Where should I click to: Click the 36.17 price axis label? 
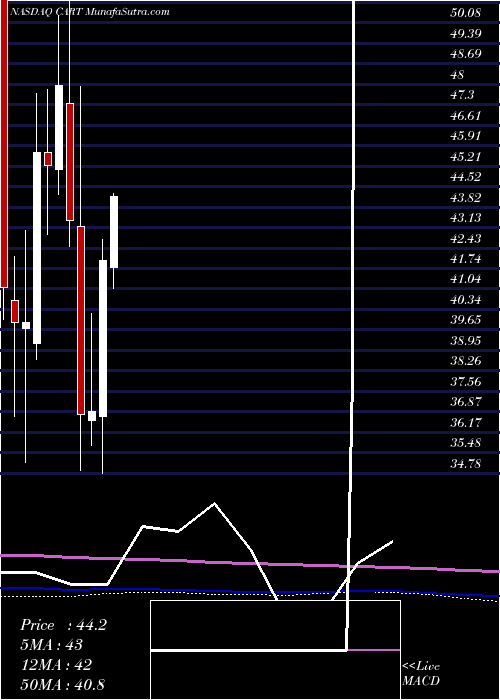465,422
